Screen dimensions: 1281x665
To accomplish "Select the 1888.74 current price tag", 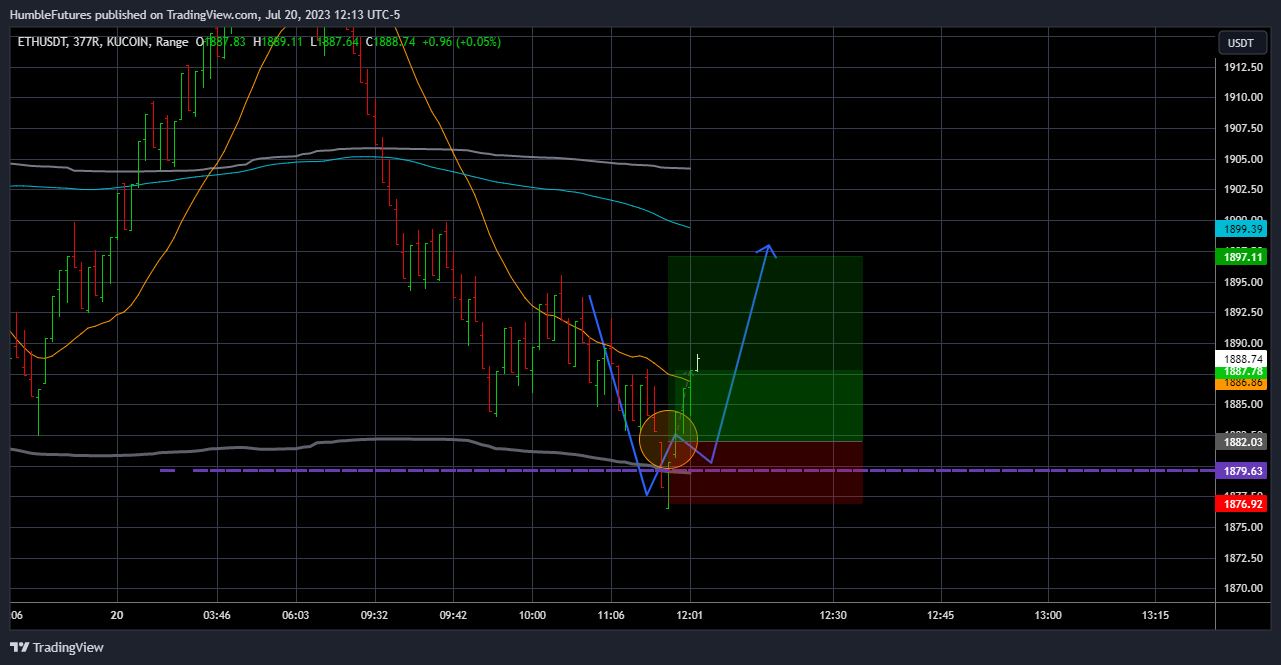I will point(1241,359).
